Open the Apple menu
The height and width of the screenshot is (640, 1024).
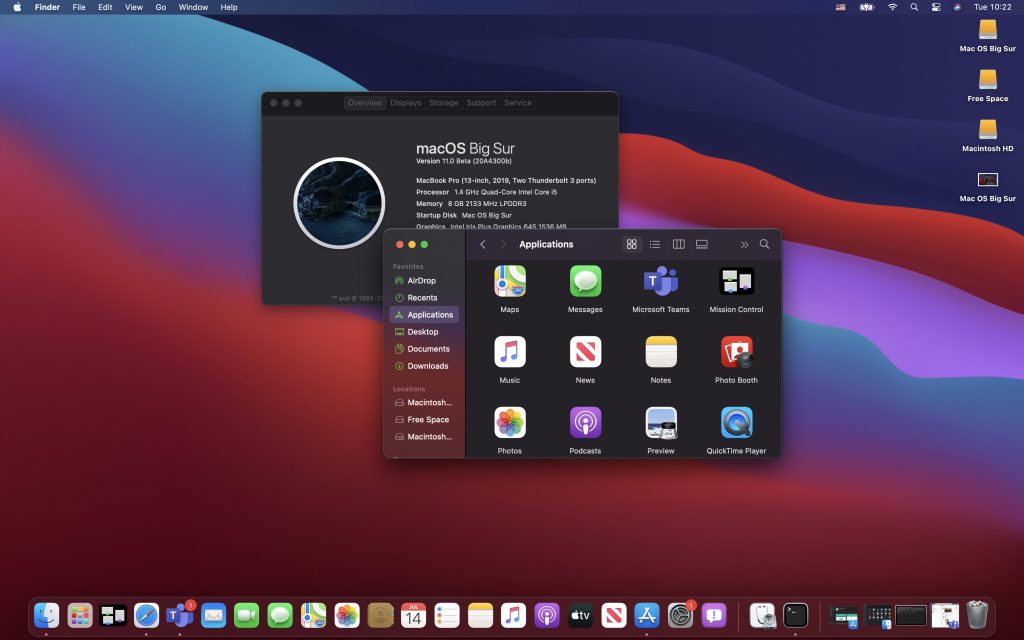pos(17,7)
